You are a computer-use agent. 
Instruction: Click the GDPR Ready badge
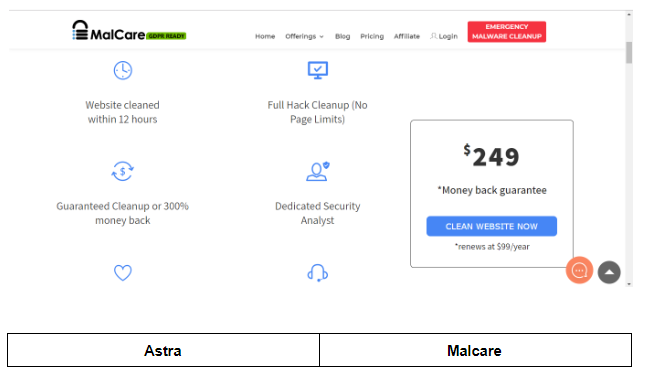[x=166, y=36]
